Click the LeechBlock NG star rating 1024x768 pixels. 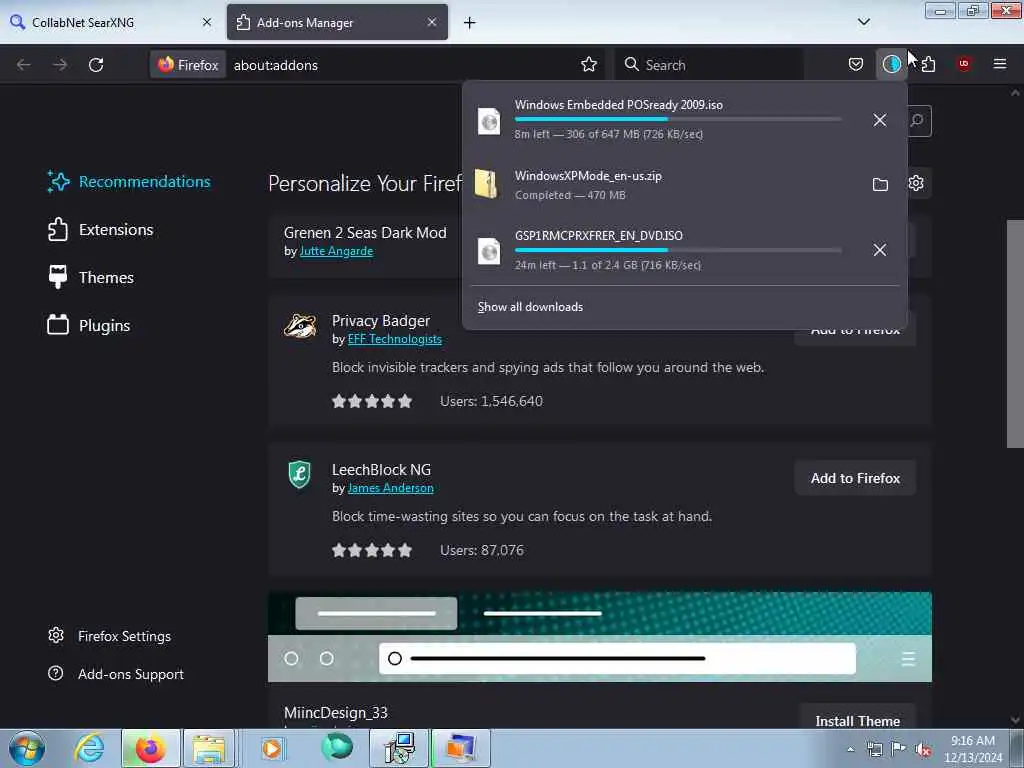tap(372, 550)
